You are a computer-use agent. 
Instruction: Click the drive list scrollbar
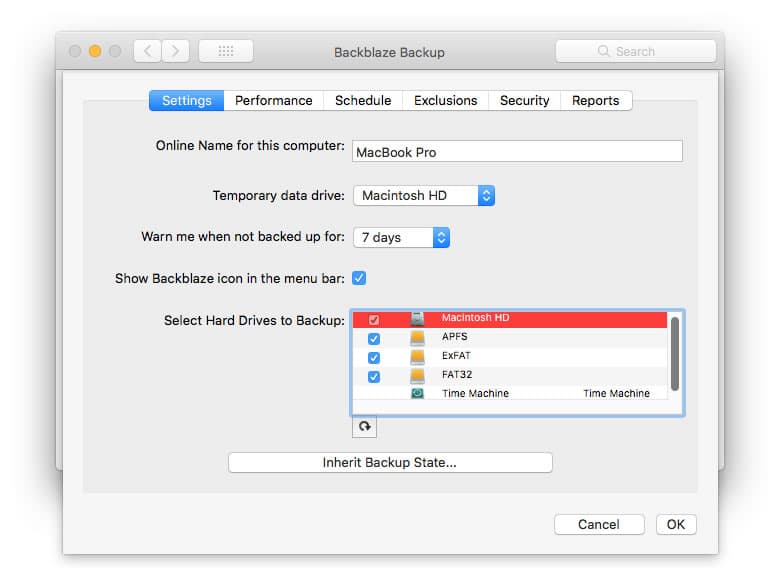(675, 353)
